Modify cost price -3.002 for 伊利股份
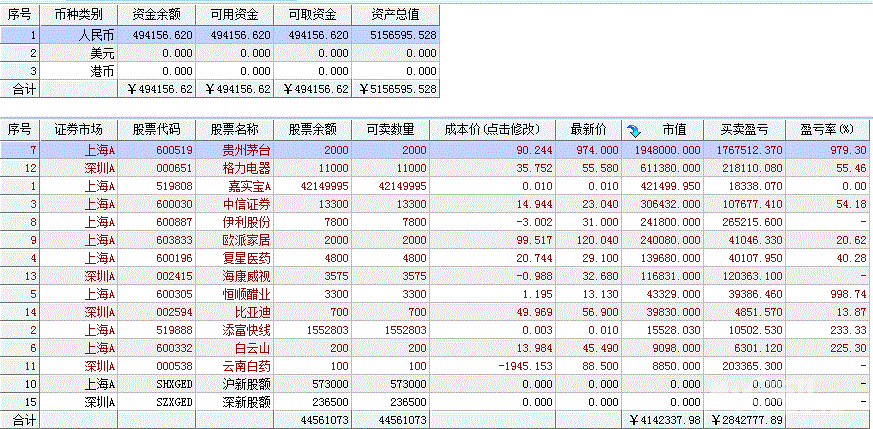 pyautogui.click(x=534, y=222)
